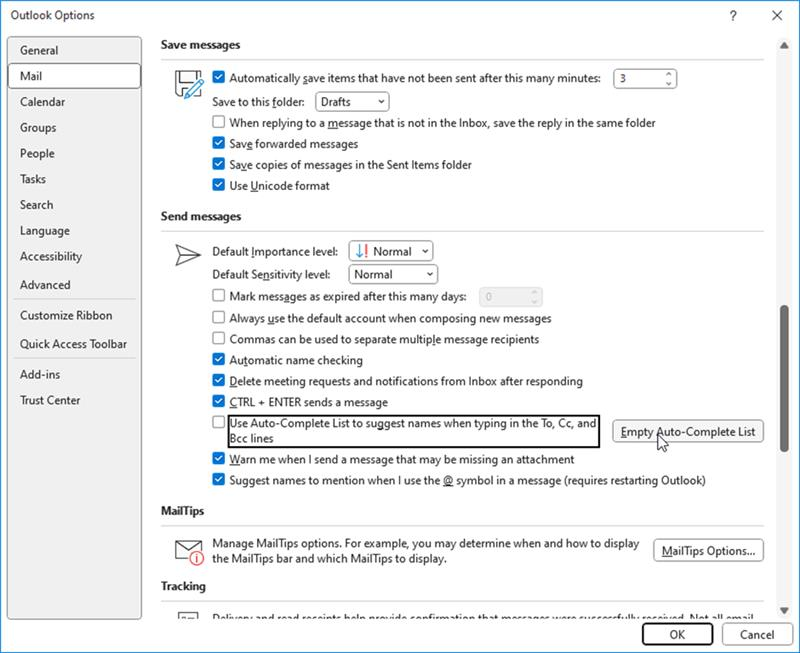Open MailTips Options button
This screenshot has width=800, height=653.
pos(708,551)
